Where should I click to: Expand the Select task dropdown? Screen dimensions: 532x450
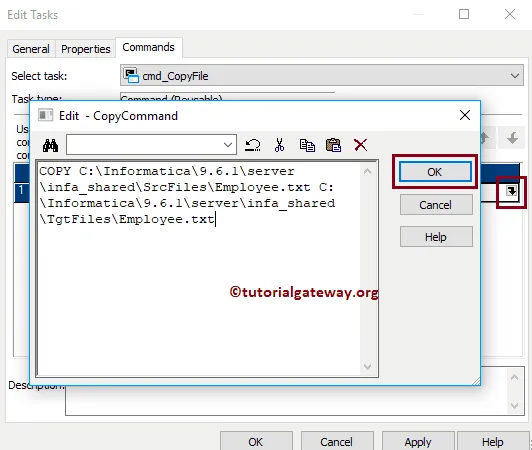coord(515,75)
